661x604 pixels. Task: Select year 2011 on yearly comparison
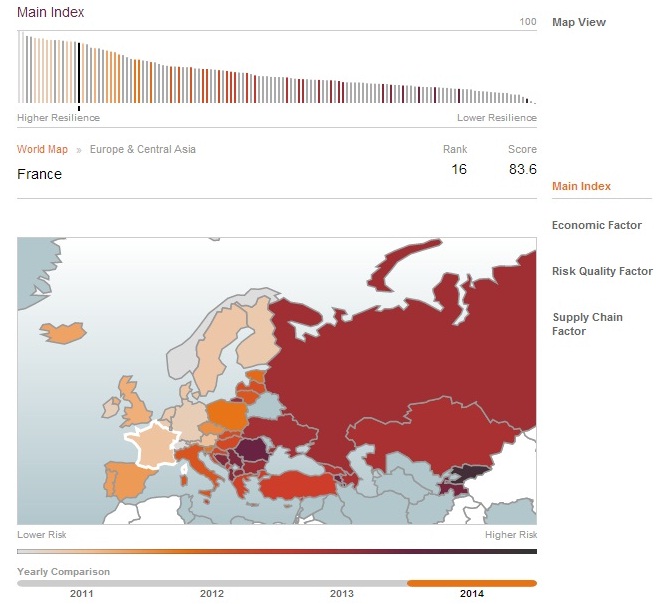pyautogui.click(x=81, y=593)
